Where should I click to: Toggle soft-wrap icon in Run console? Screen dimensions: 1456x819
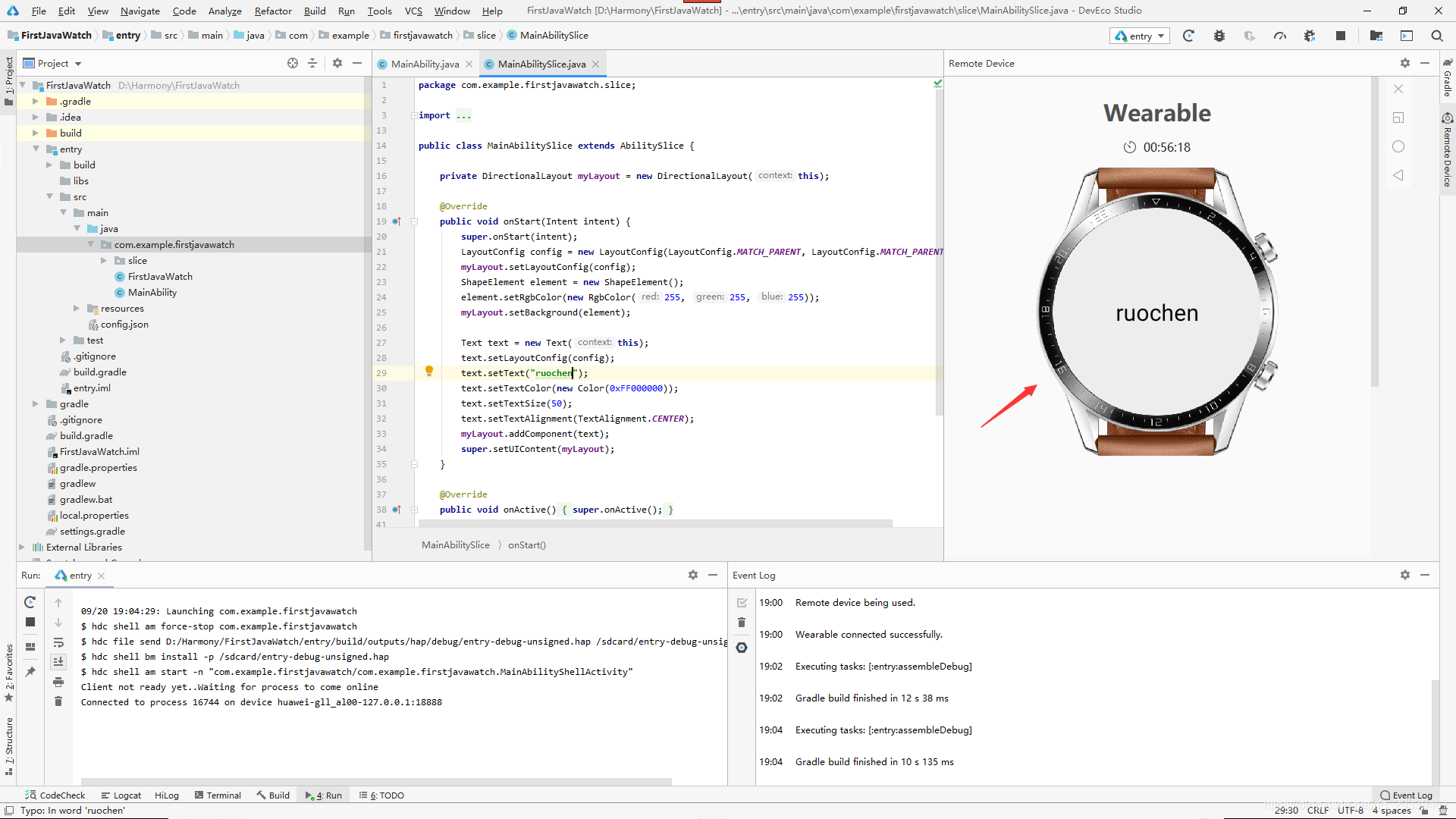[x=58, y=642]
